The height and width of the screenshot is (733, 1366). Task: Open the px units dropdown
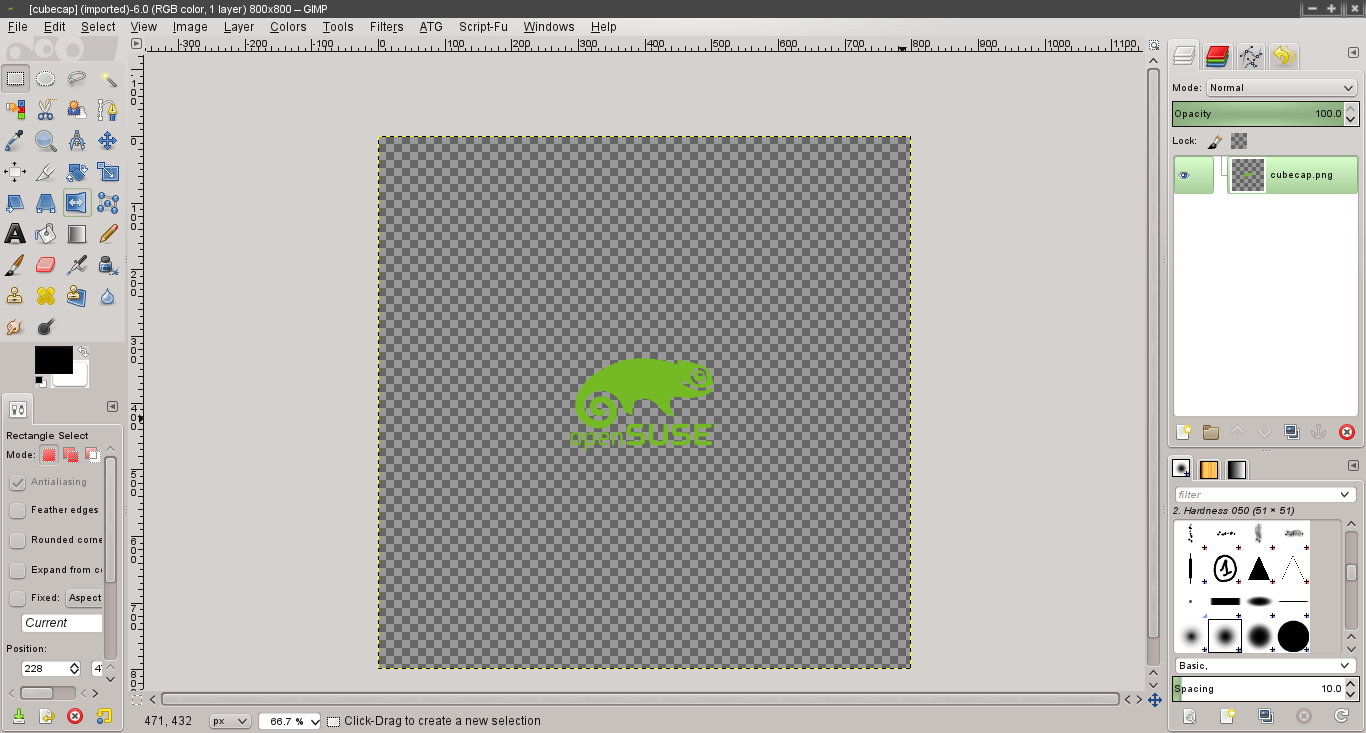click(x=230, y=721)
